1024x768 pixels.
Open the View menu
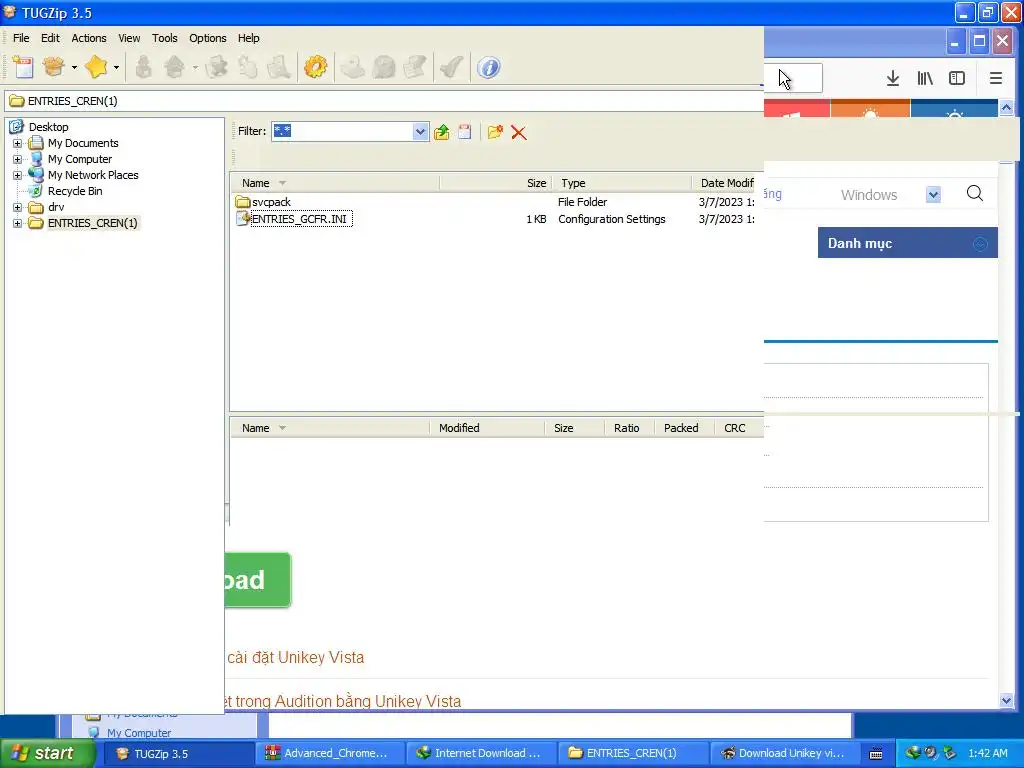pos(129,38)
